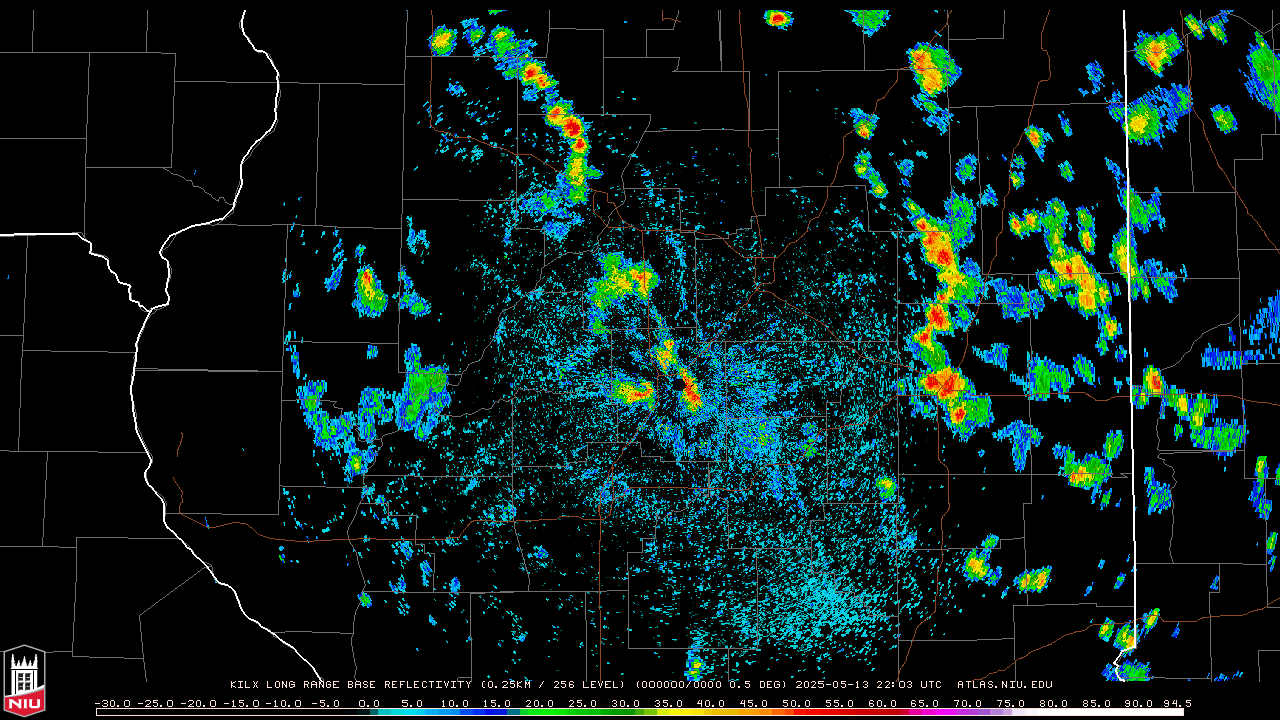Image resolution: width=1280 pixels, height=720 pixels.
Task: Click the -15.0 scale label
Action: [241, 704]
